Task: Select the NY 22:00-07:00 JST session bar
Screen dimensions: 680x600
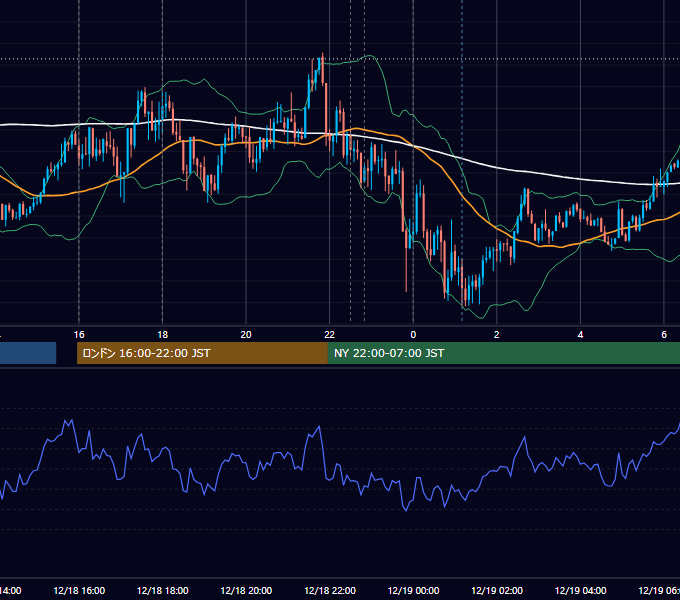Action: [x=503, y=353]
